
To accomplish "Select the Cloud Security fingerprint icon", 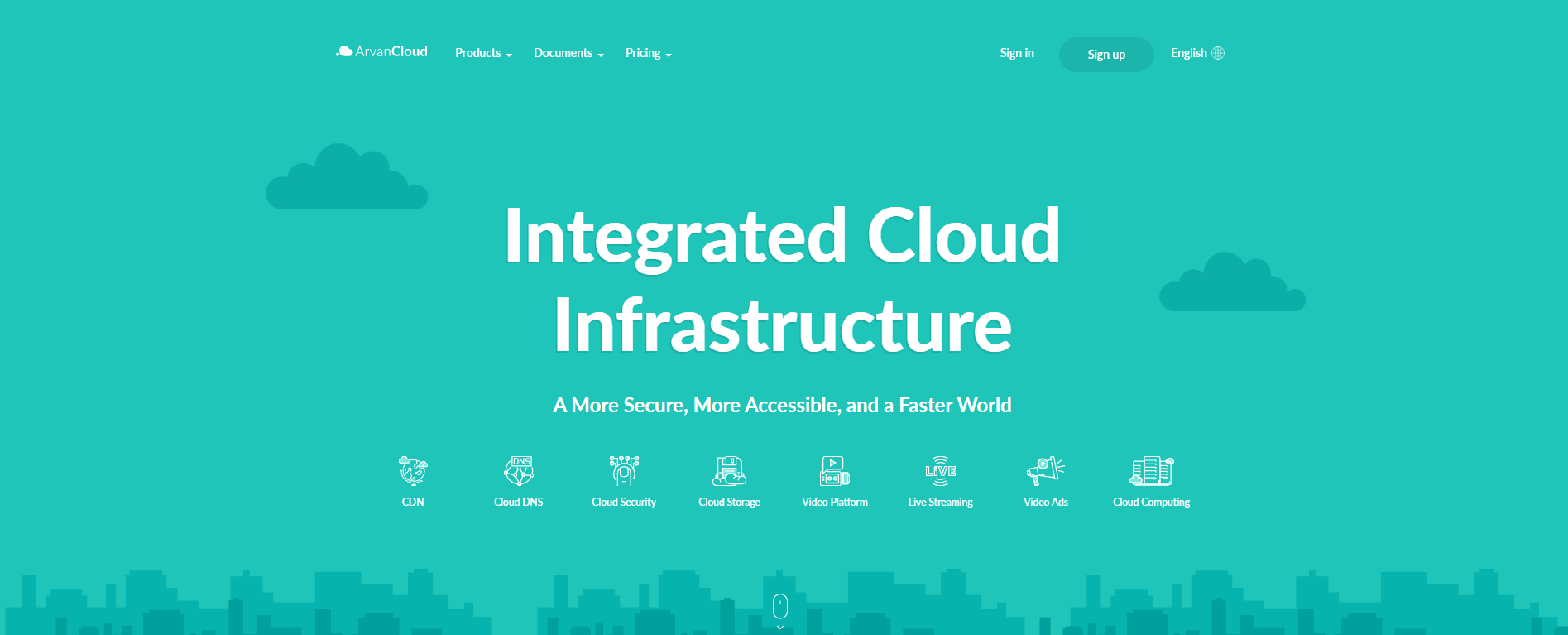I will [x=624, y=470].
